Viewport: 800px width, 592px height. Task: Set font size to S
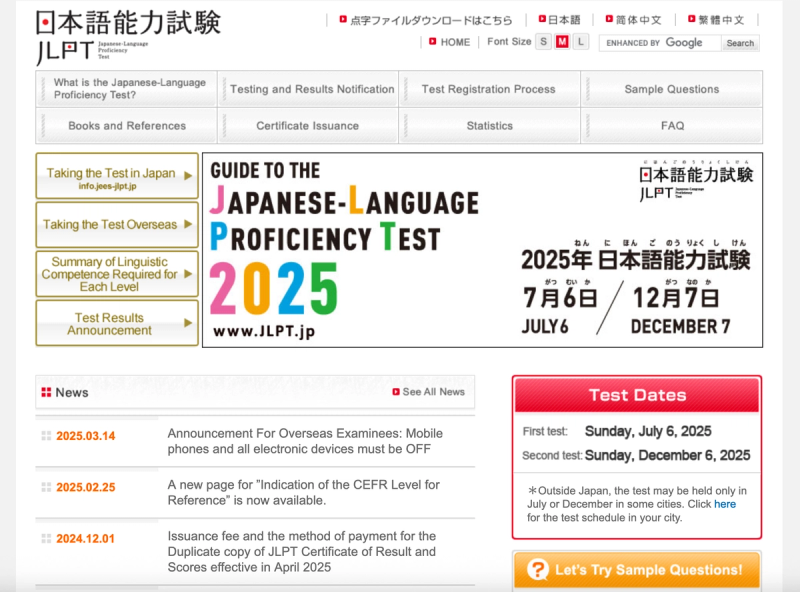click(x=543, y=42)
